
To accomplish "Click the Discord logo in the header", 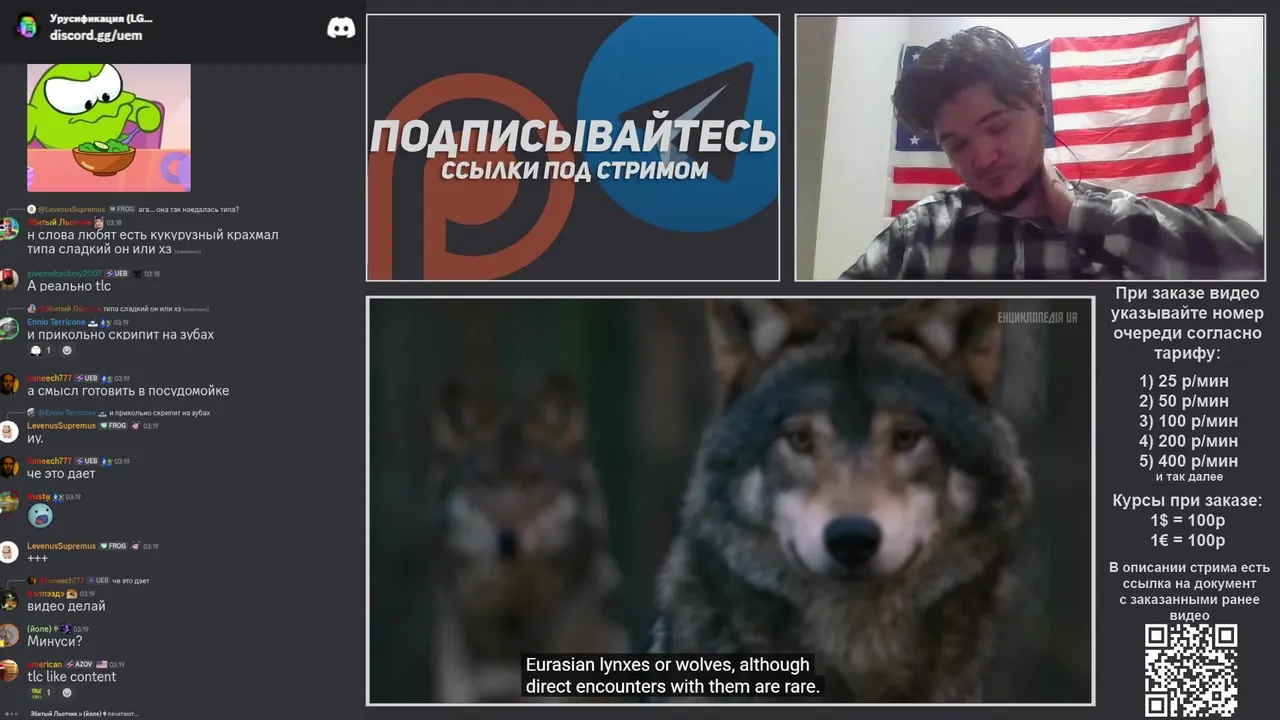I will click(x=341, y=28).
